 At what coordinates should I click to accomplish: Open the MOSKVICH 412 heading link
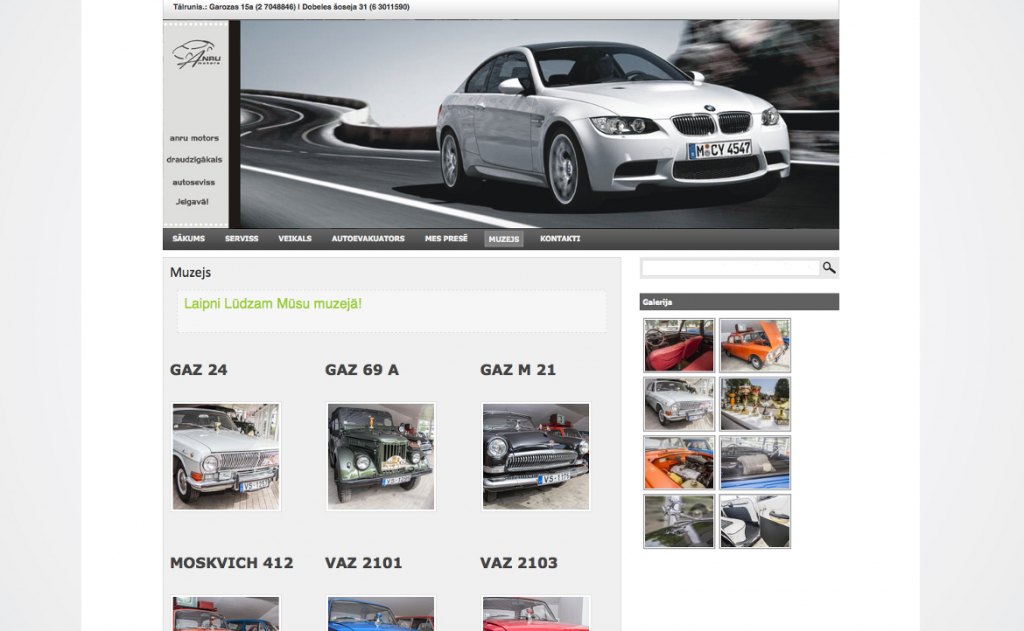point(231,562)
